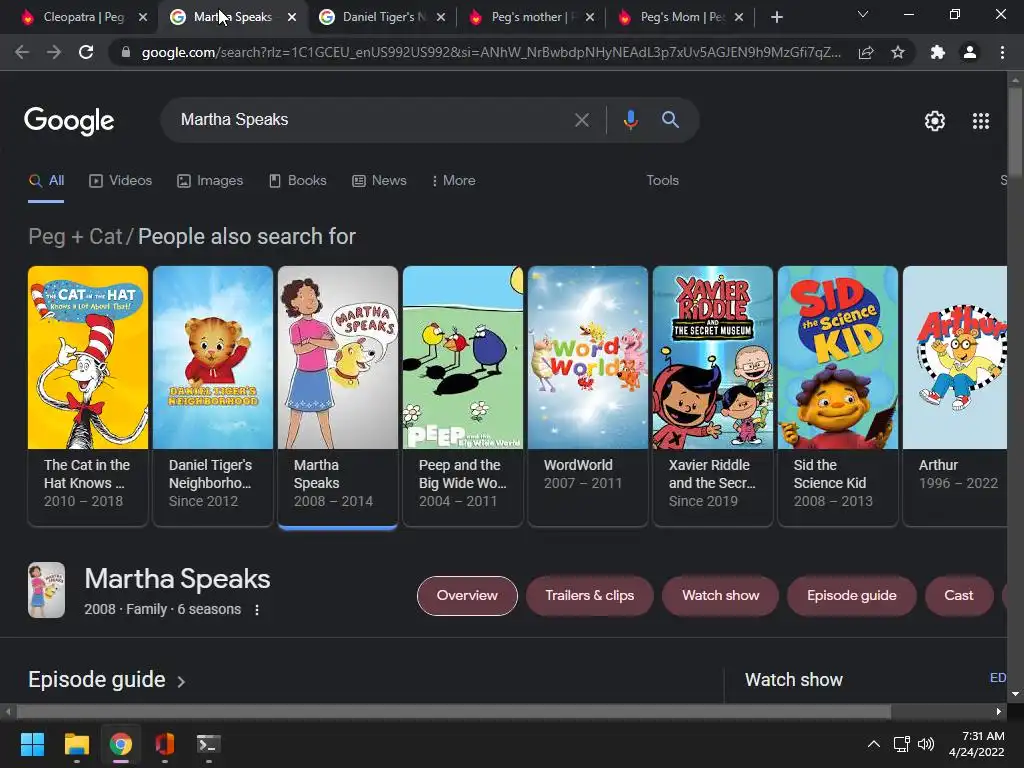Viewport: 1024px width, 768px height.
Task: Click the Overview chip
Action: pyautogui.click(x=467, y=596)
